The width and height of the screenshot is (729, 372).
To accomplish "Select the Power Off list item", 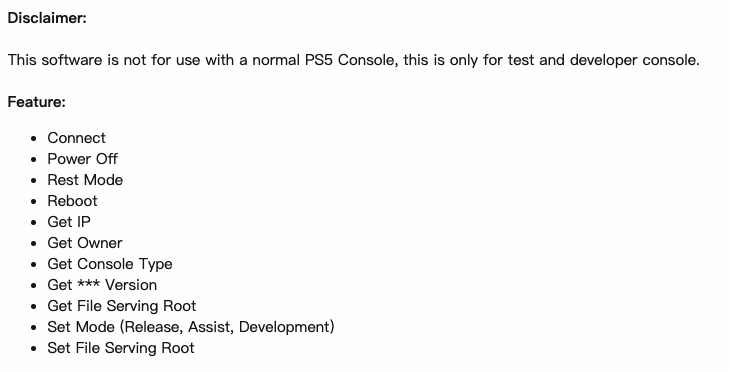I will [82, 159].
